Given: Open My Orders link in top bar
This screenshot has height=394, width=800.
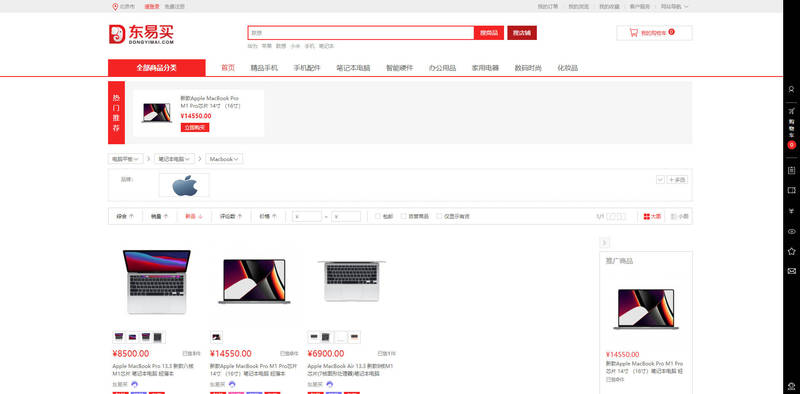Looking at the screenshot, I should [x=548, y=7].
